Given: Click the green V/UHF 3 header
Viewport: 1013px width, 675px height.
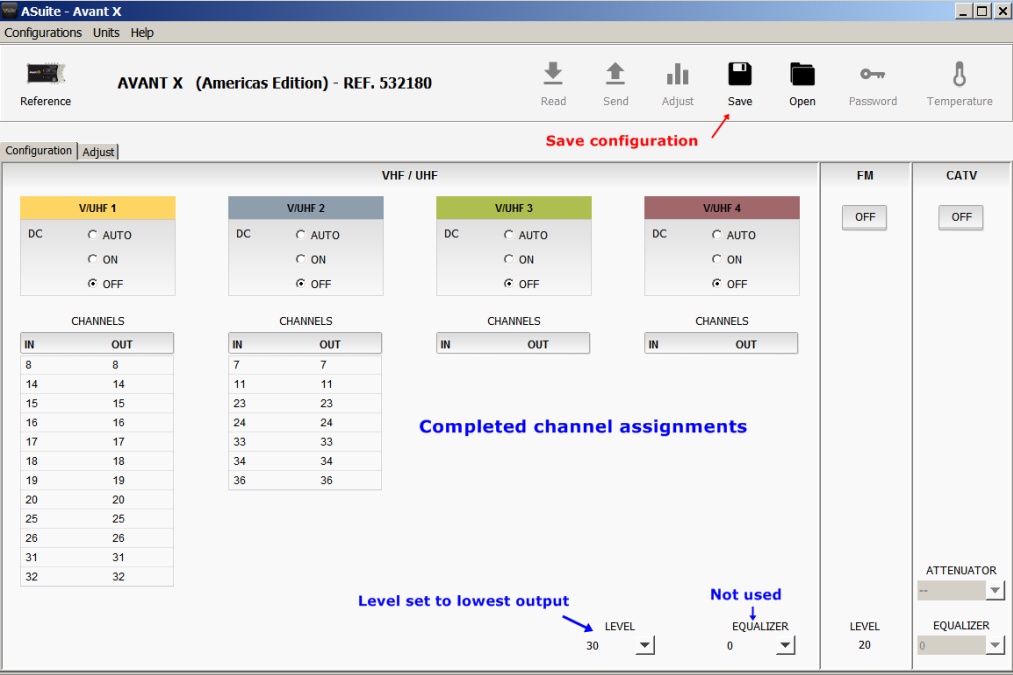Looking at the screenshot, I should (x=513, y=208).
